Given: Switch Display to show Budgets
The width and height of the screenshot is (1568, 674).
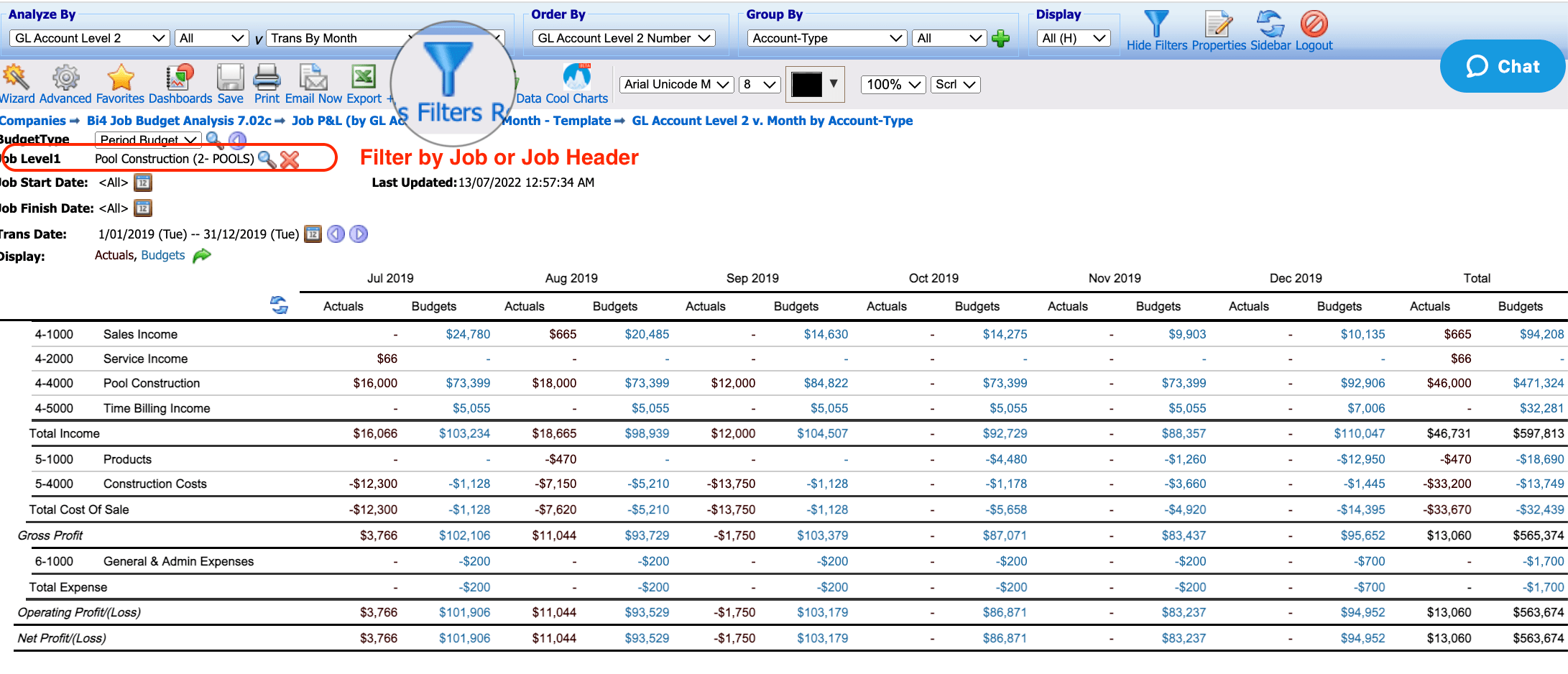Looking at the screenshot, I should (162, 255).
